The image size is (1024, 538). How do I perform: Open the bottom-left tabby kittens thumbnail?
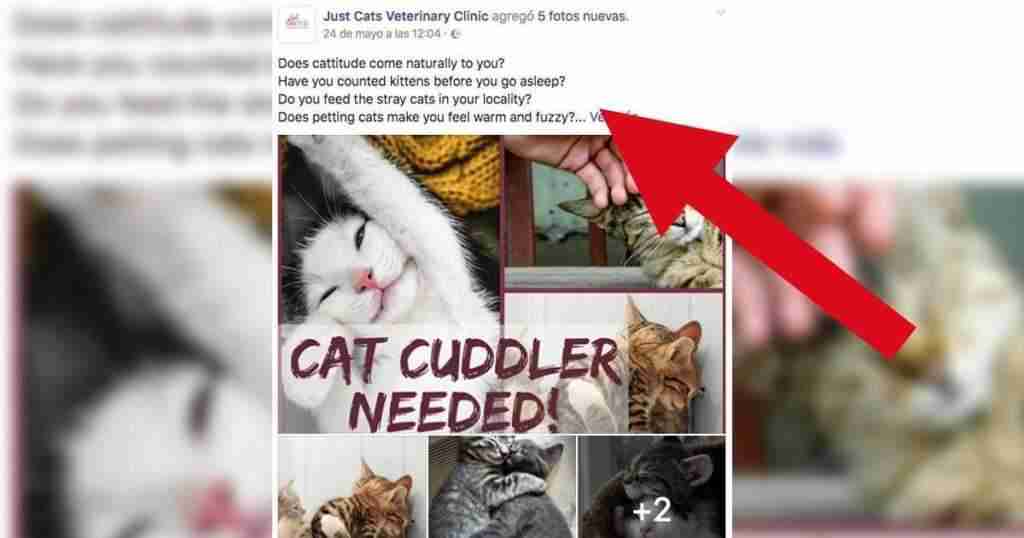[352, 487]
